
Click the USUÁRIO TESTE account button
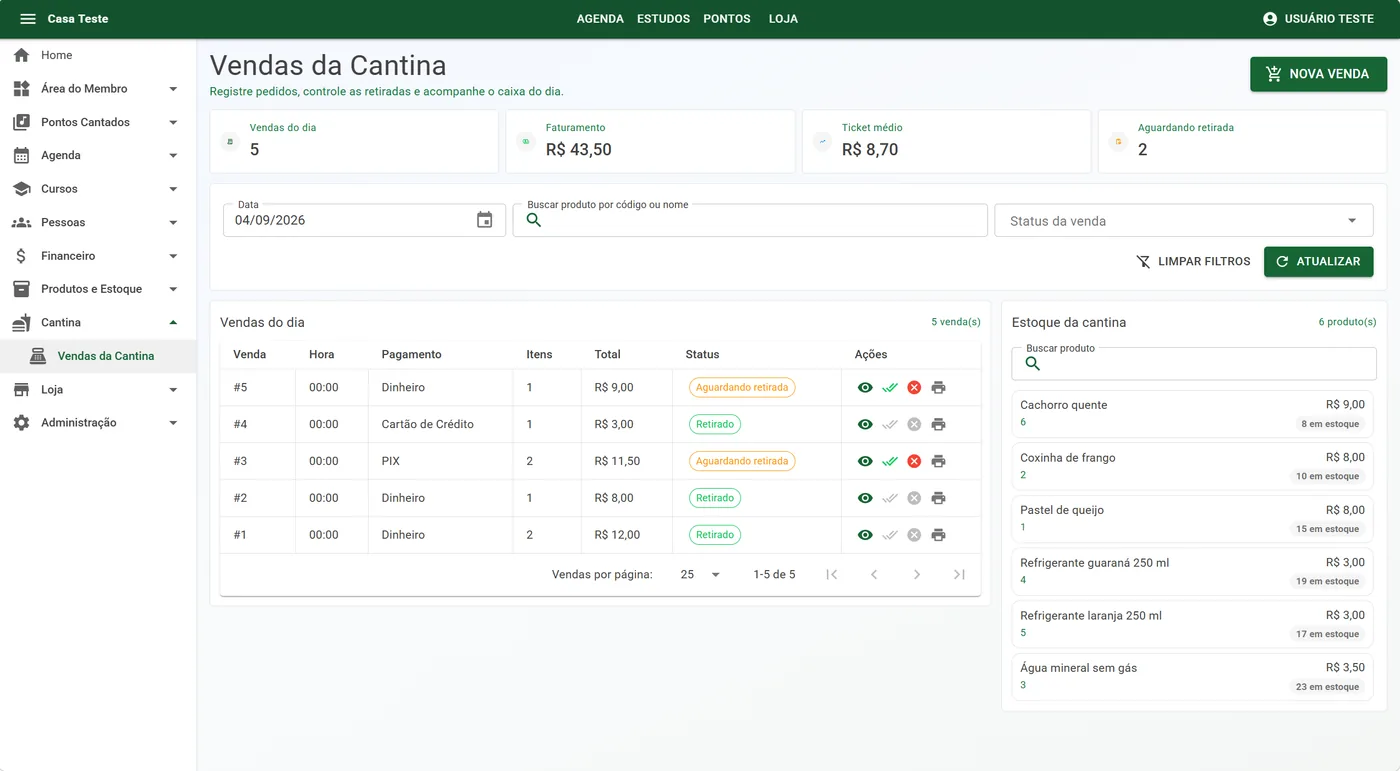(1318, 19)
